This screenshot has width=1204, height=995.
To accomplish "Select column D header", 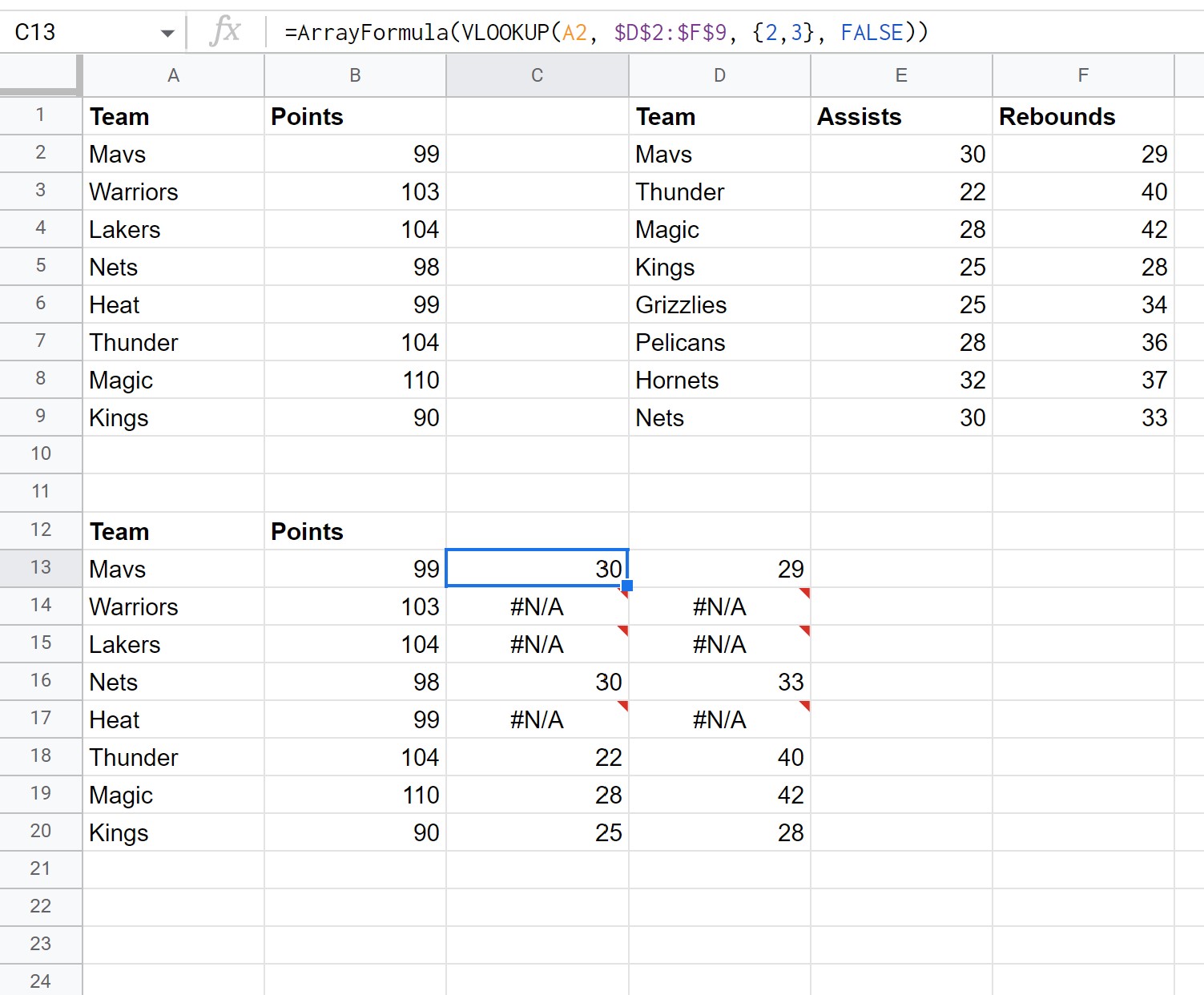I will pyautogui.click(x=719, y=75).
